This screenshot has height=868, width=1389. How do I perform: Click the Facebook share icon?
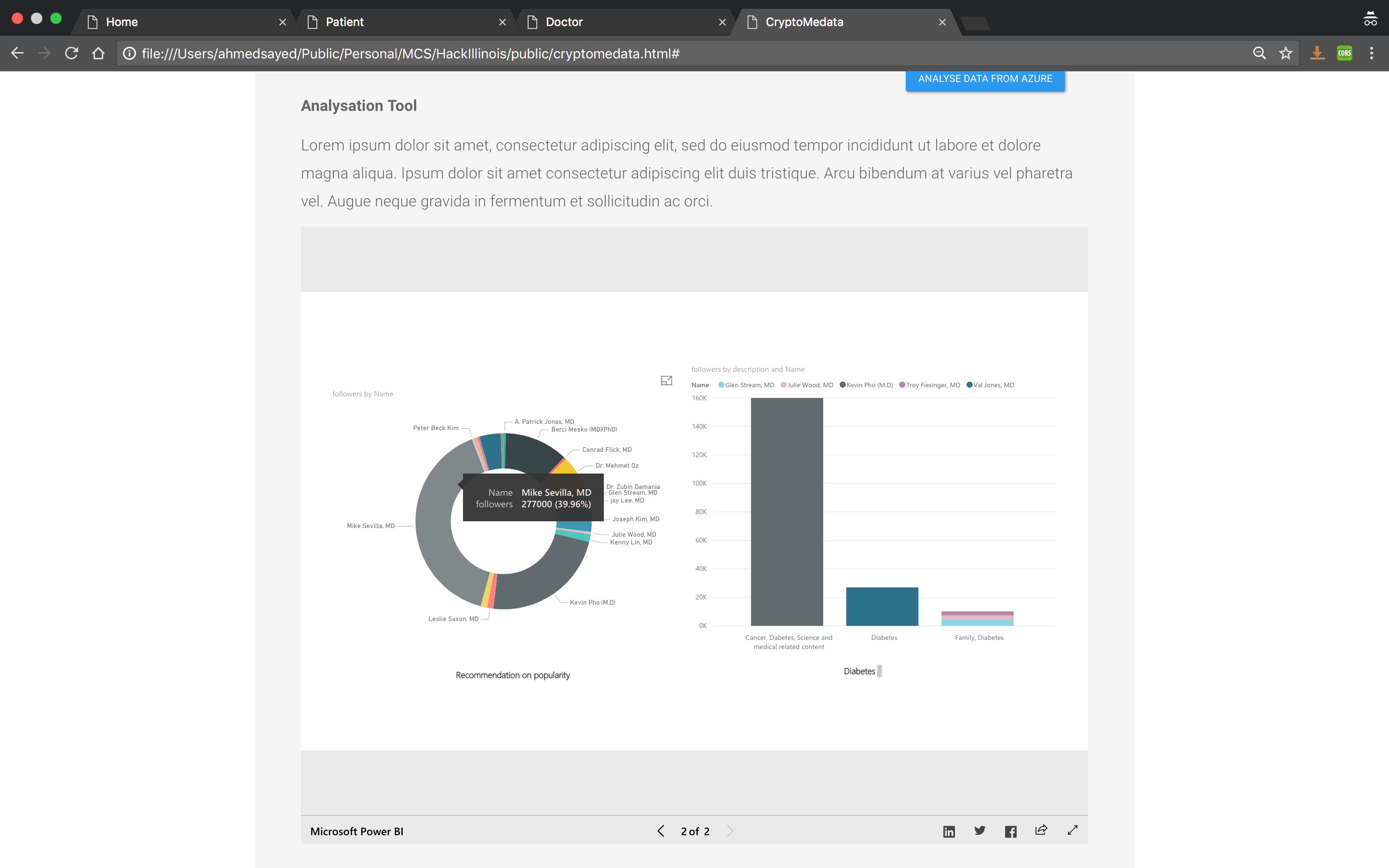[1011, 831]
